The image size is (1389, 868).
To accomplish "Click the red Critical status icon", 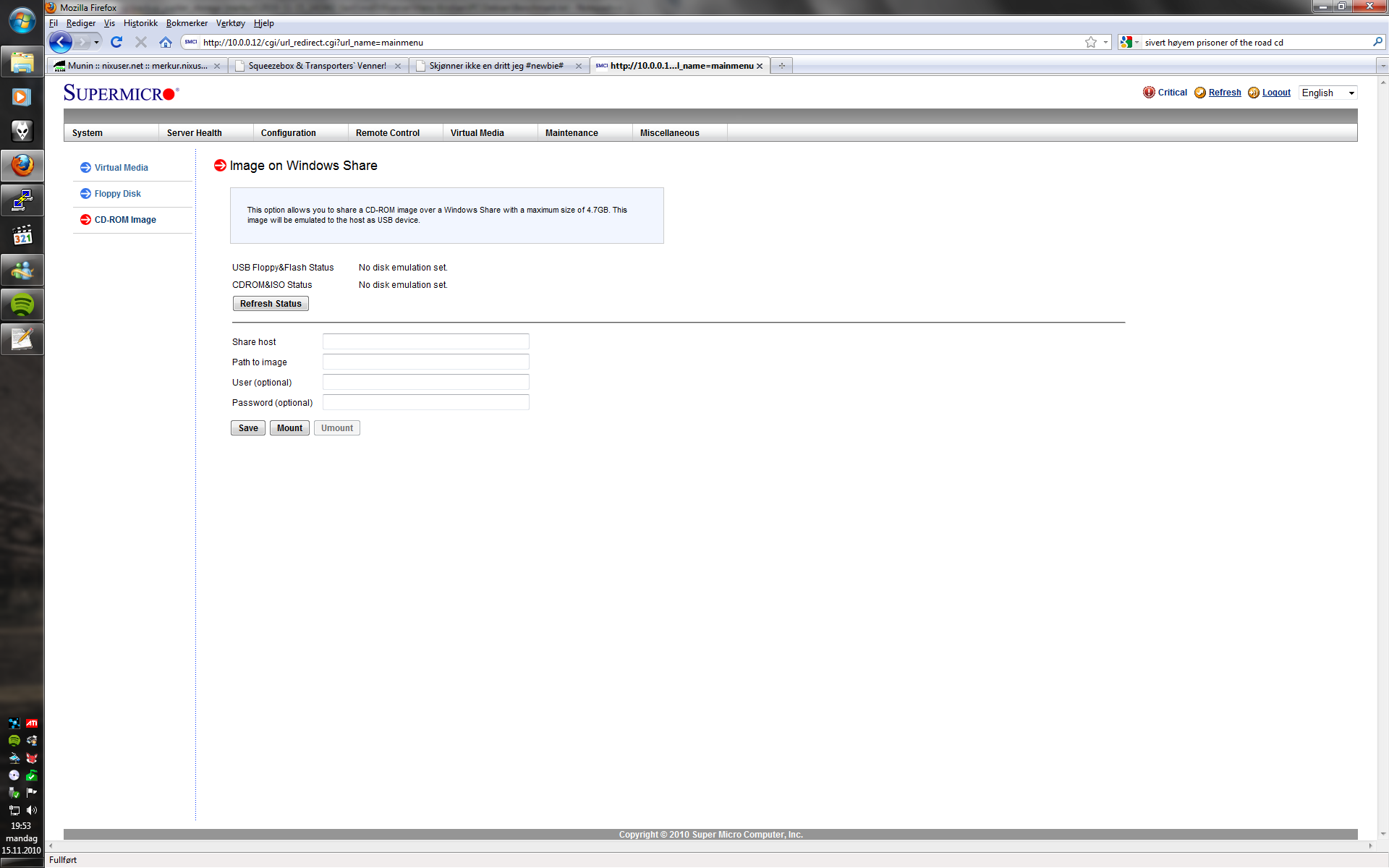I will [x=1149, y=93].
